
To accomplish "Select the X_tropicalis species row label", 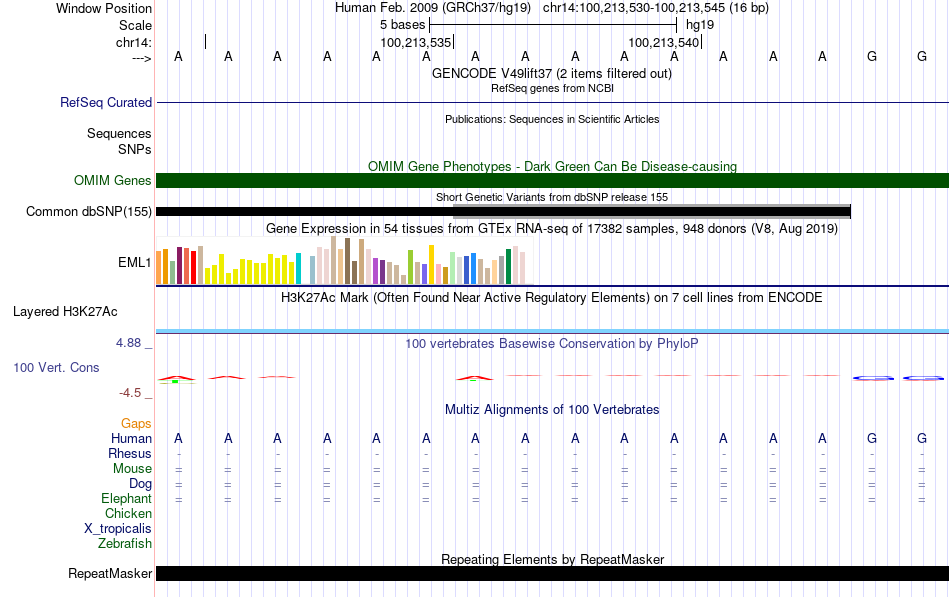I will (118, 529).
